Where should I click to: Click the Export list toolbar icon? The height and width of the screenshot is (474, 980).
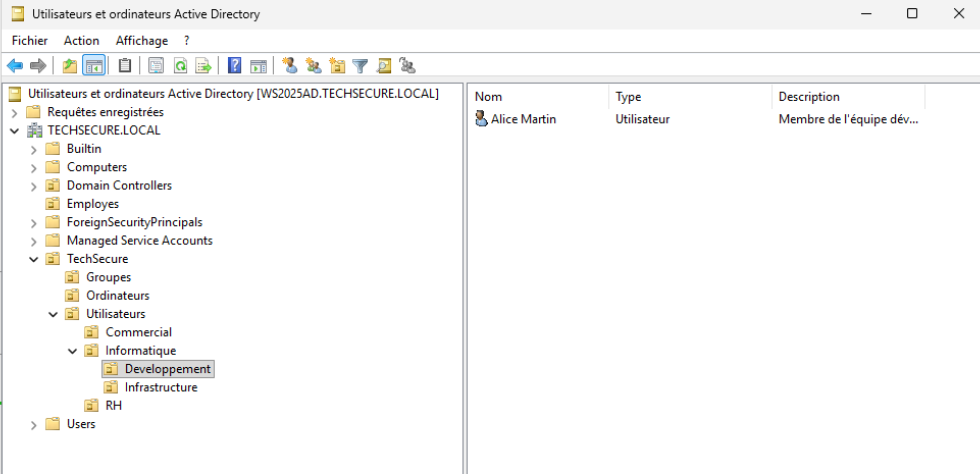[x=203, y=66]
